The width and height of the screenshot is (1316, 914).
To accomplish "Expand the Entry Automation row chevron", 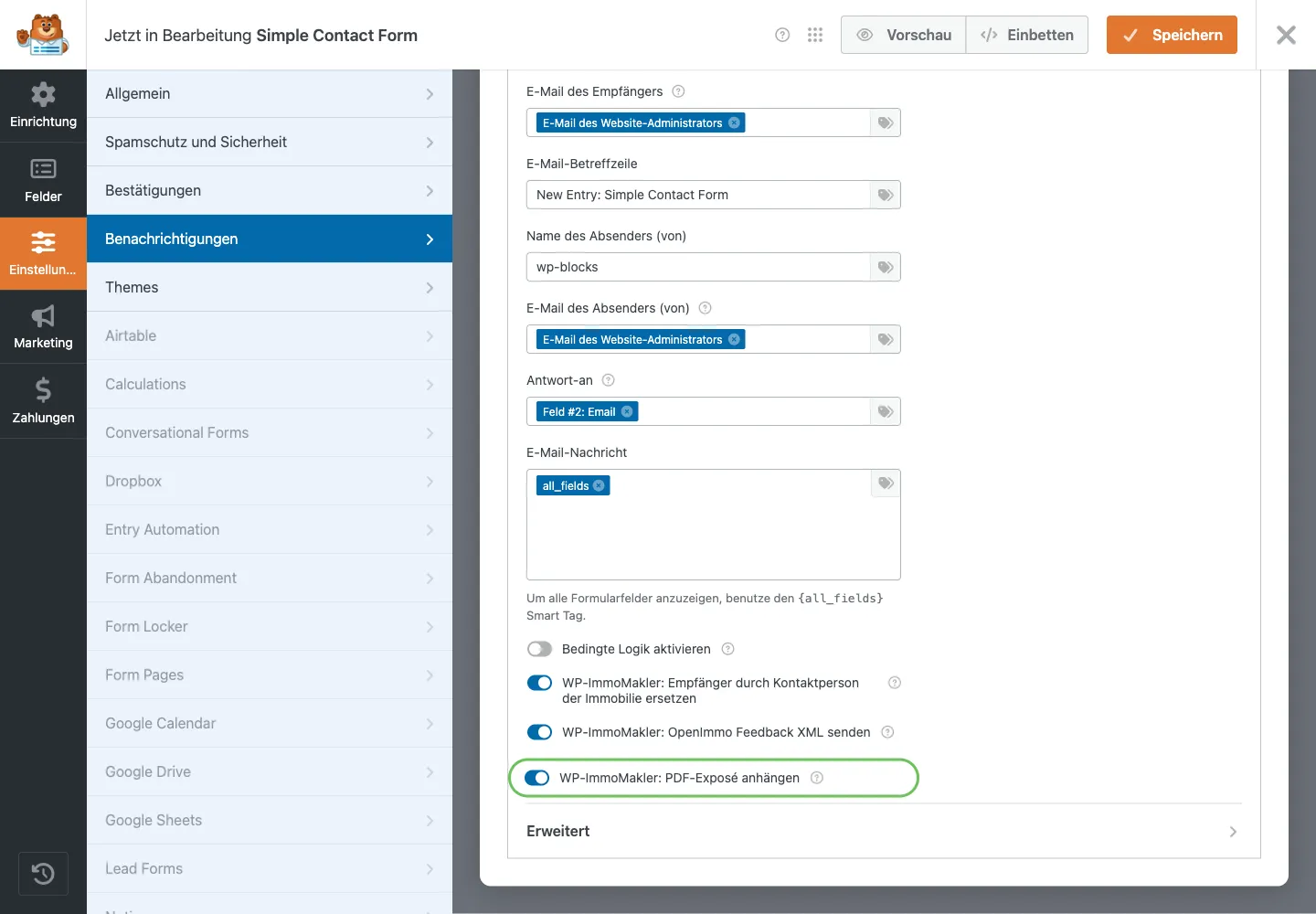I will 430,529.
